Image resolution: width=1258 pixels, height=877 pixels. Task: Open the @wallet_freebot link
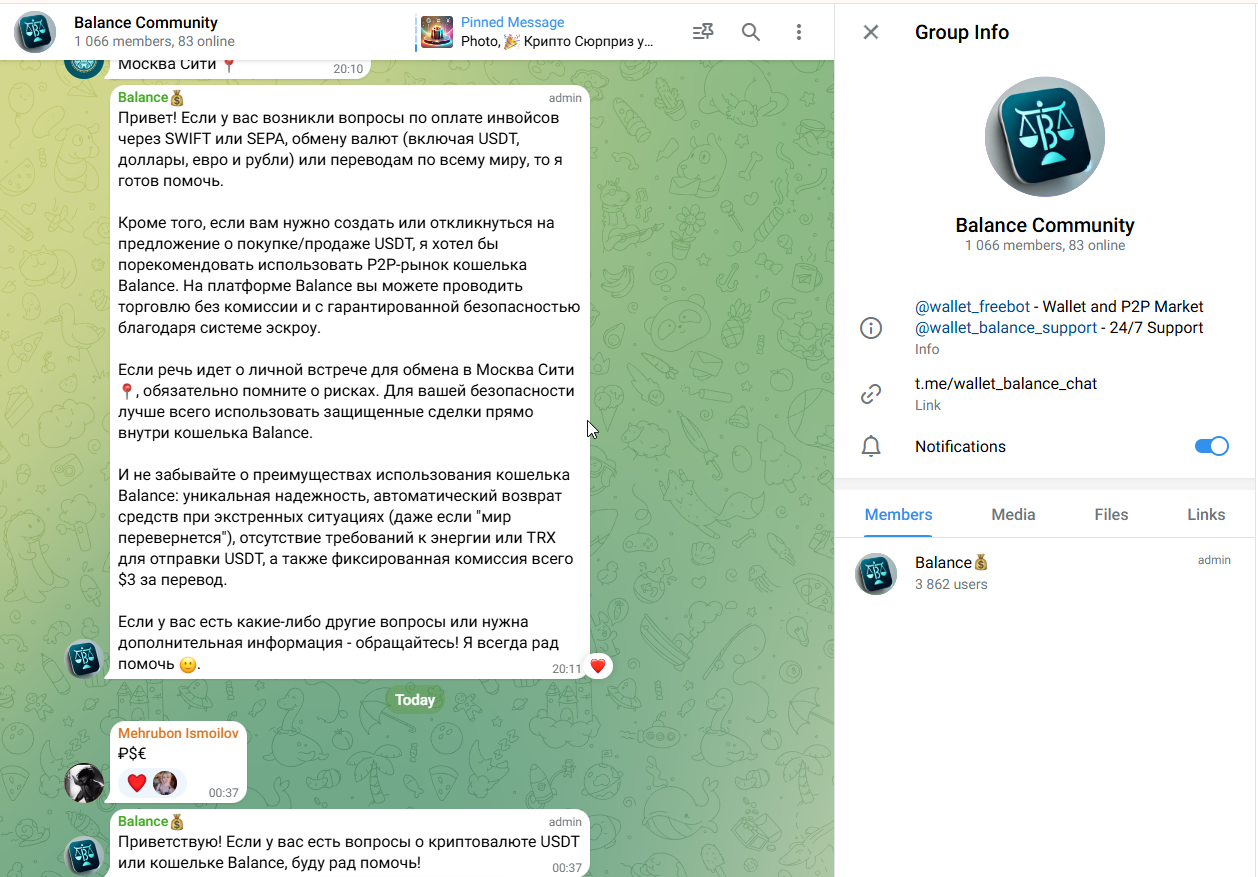[973, 307]
